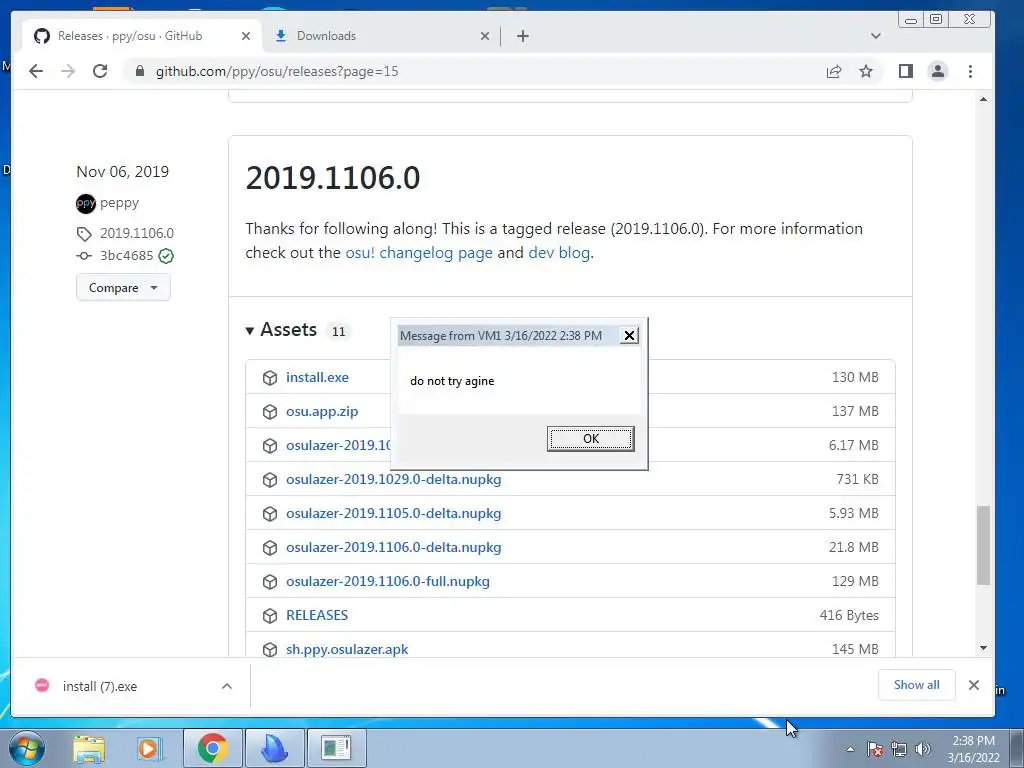Screen dimensions: 1024x768
Task: Go back to the previous page
Action: pos(36,71)
